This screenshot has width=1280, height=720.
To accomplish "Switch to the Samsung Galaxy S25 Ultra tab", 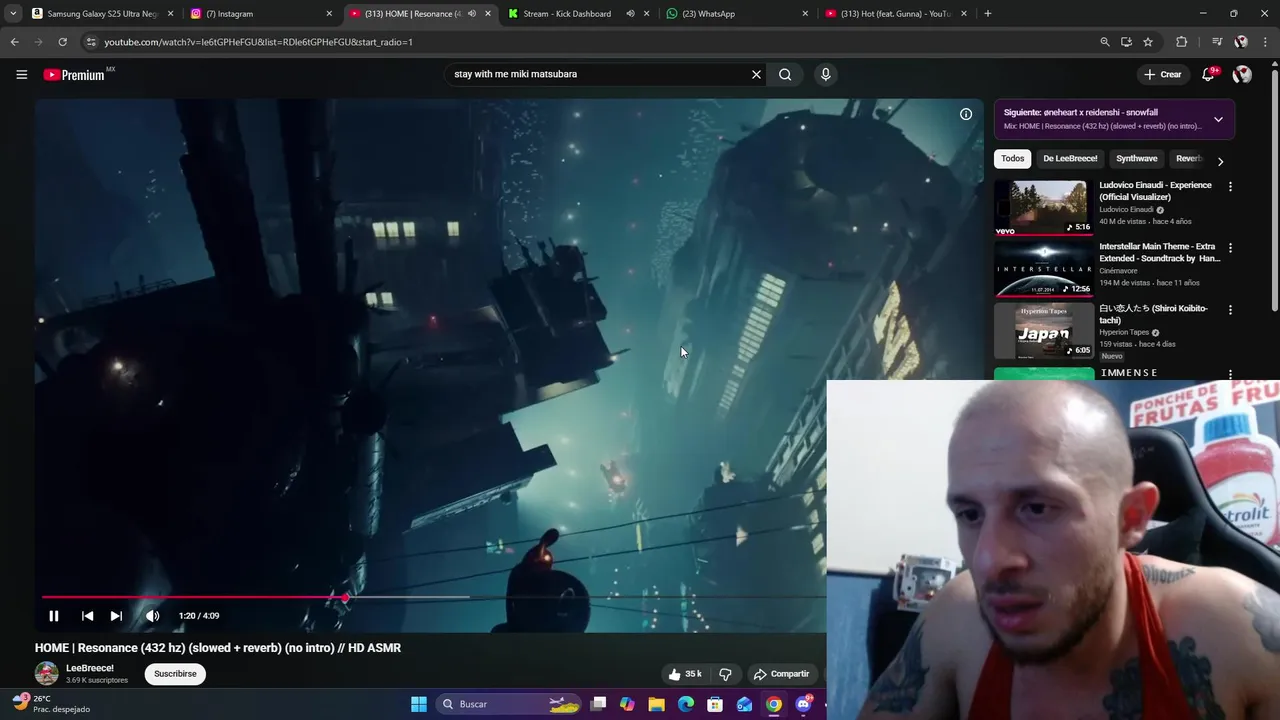I will tap(102, 14).
